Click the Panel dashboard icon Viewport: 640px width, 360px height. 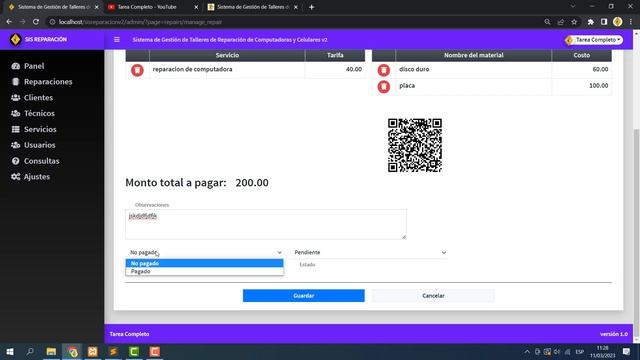coord(16,66)
